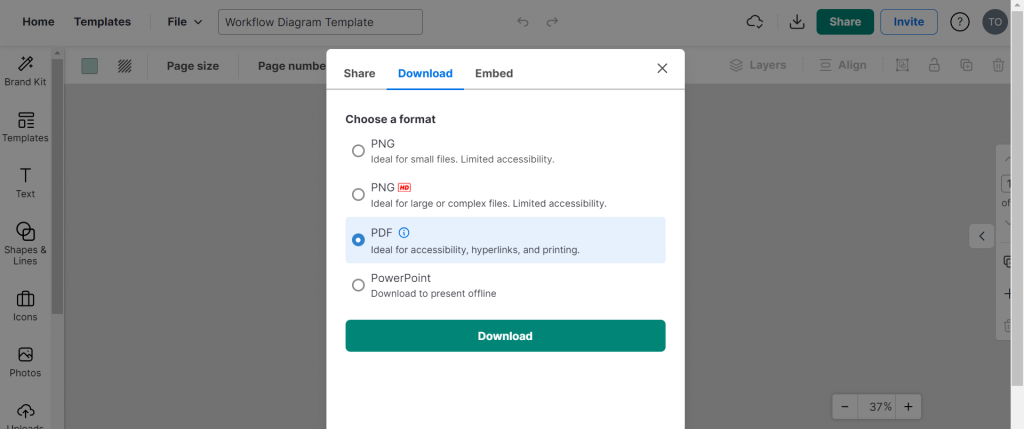Open the Icons library panel
The width and height of the screenshot is (1024, 429).
[25, 306]
